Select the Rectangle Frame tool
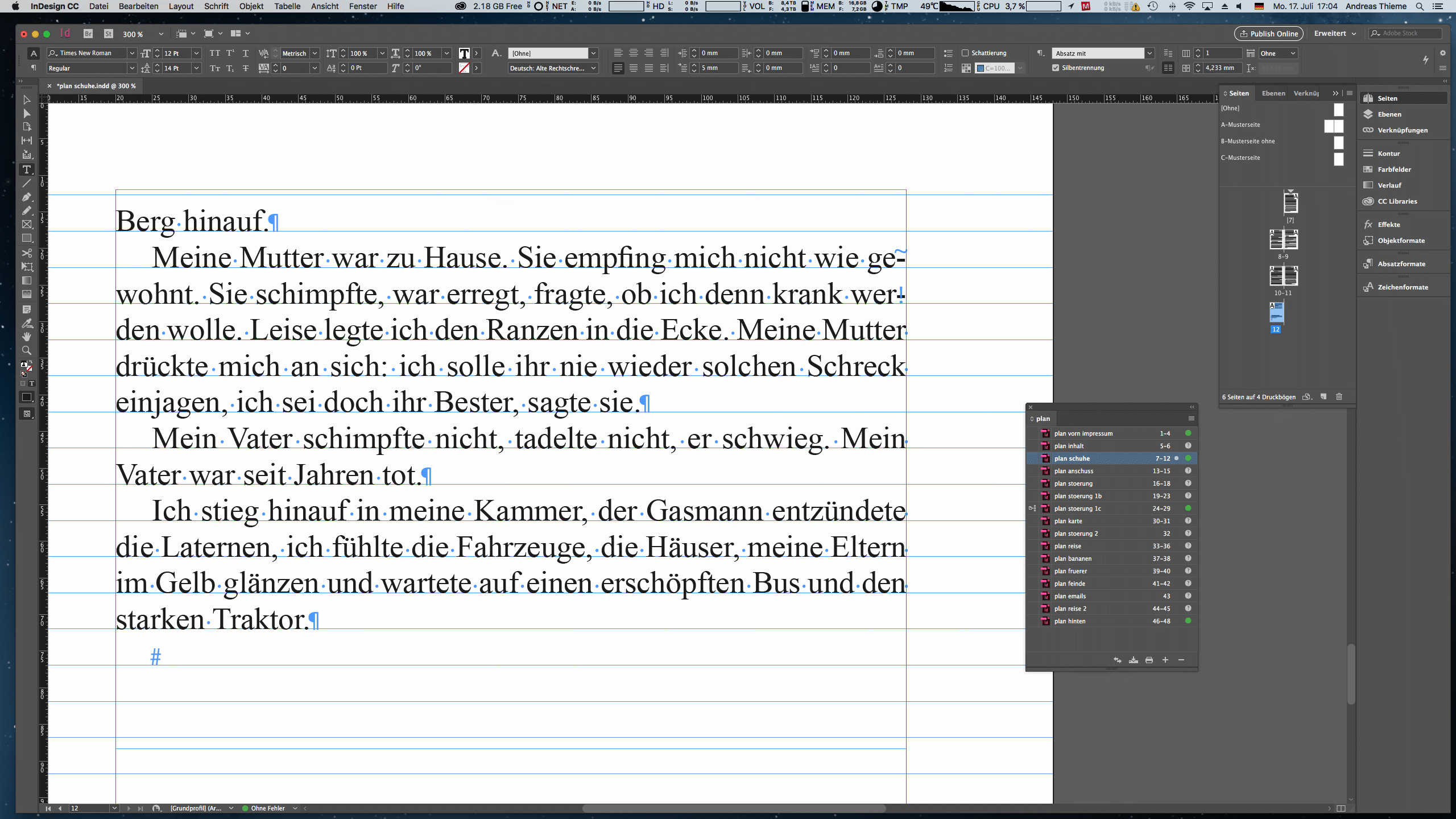 click(x=26, y=225)
